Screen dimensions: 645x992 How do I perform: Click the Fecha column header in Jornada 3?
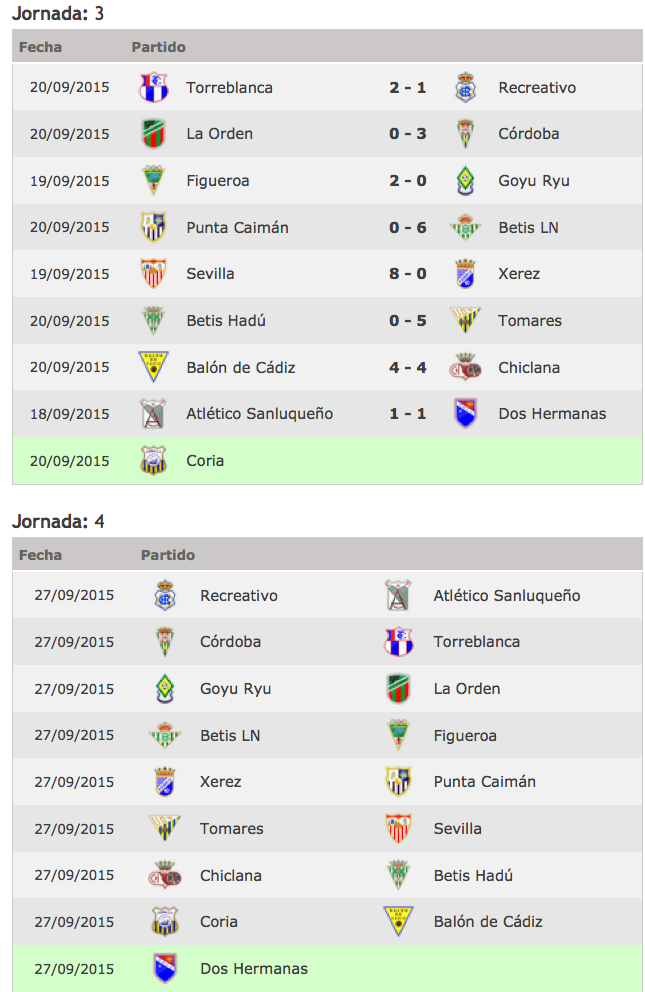point(40,47)
